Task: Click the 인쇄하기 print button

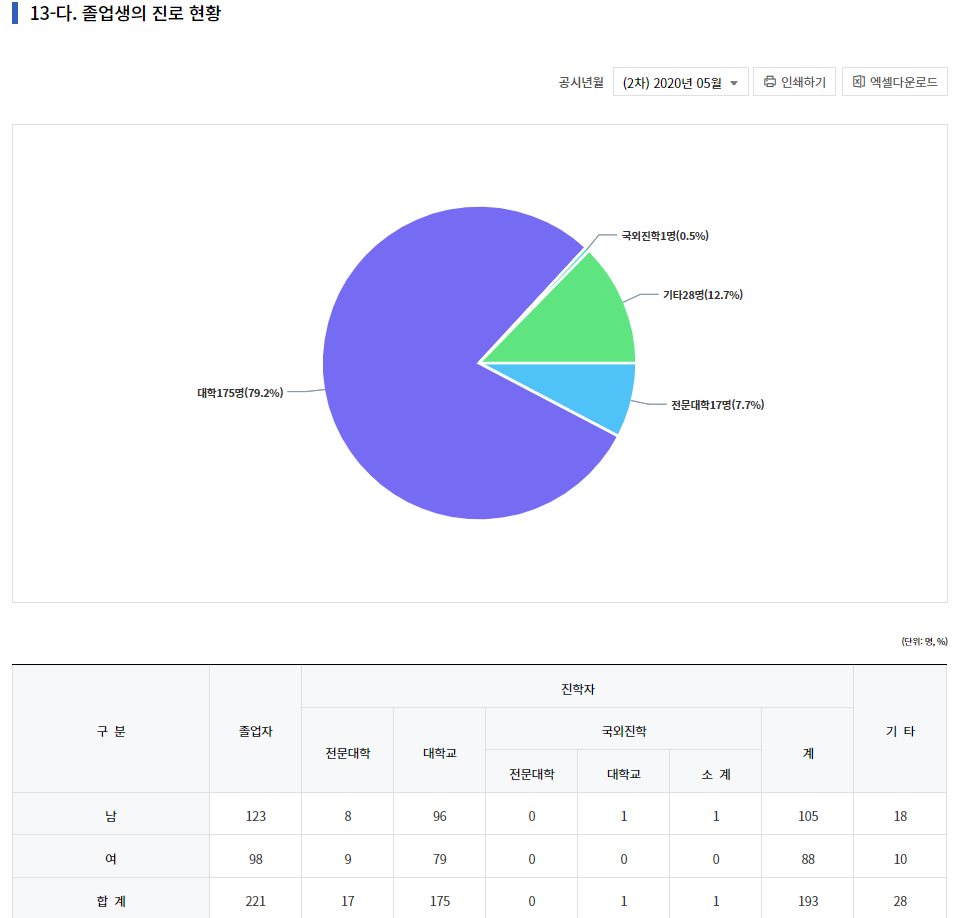Action: pyautogui.click(x=794, y=81)
